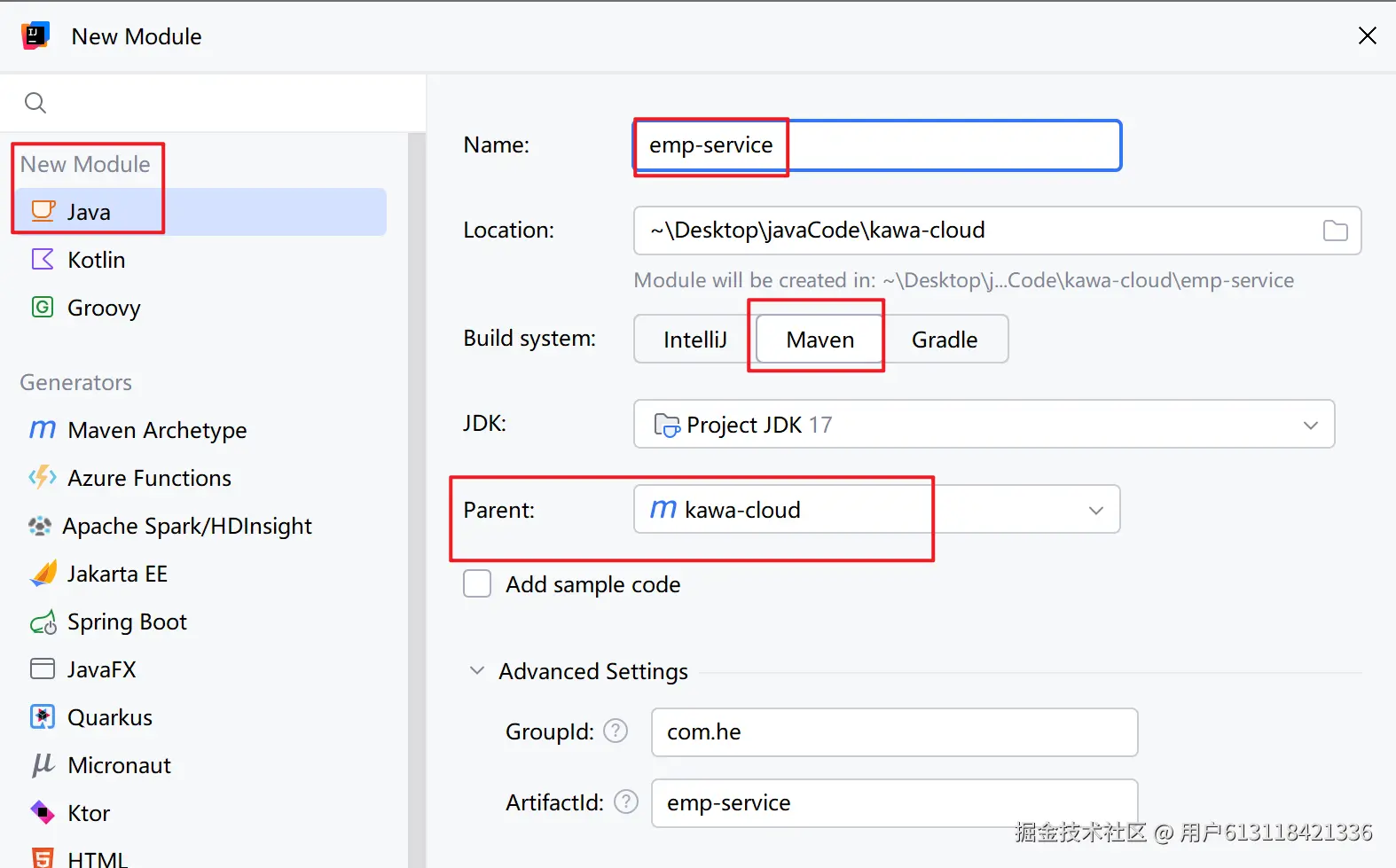The width and height of the screenshot is (1396, 868).
Task: Switch build system to IntelliJ
Action: coord(694,340)
